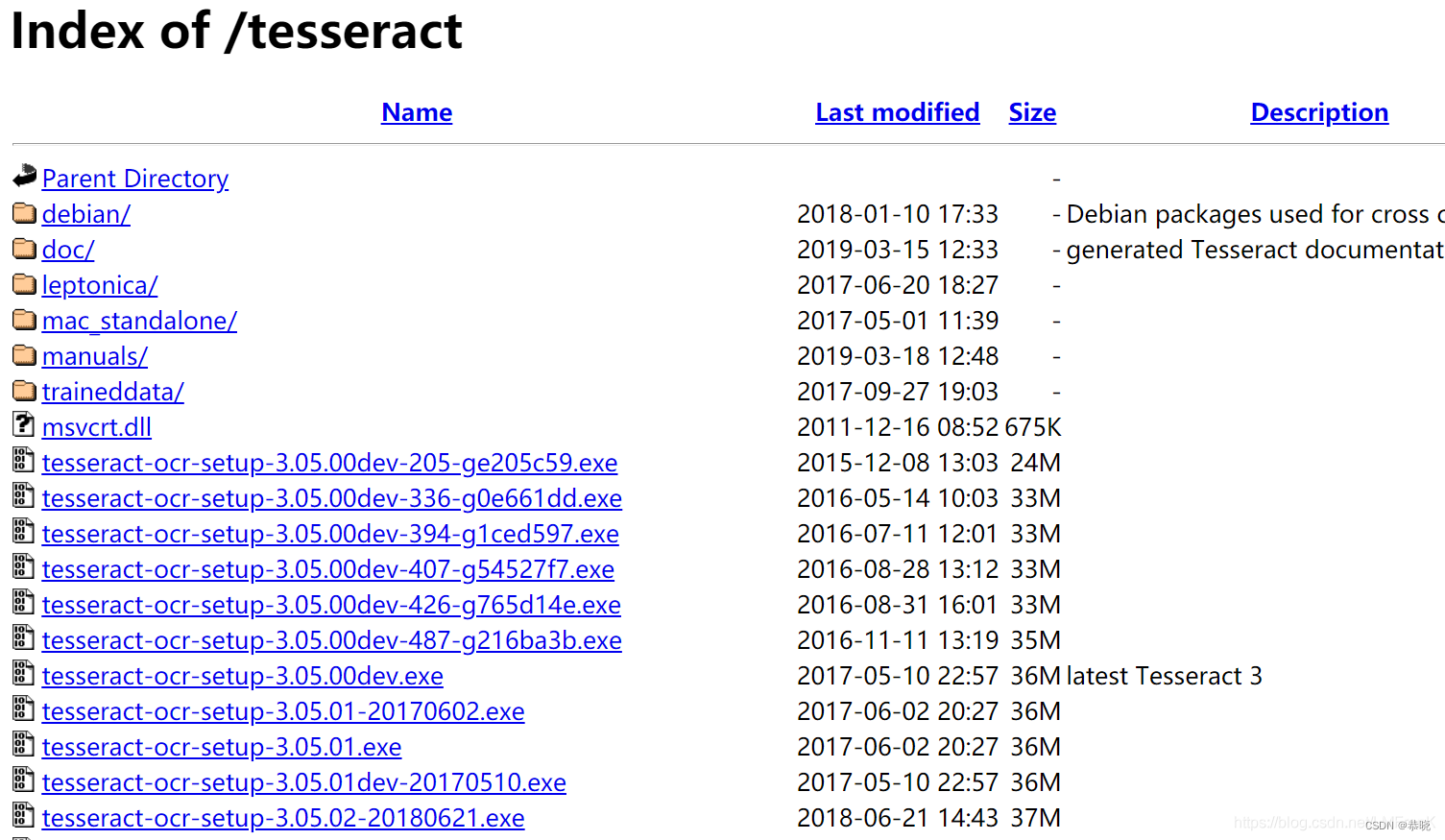The width and height of the screenshot is (1445, 840).
Task: Click the manuals folder icon
Action: tap(24, 354)
